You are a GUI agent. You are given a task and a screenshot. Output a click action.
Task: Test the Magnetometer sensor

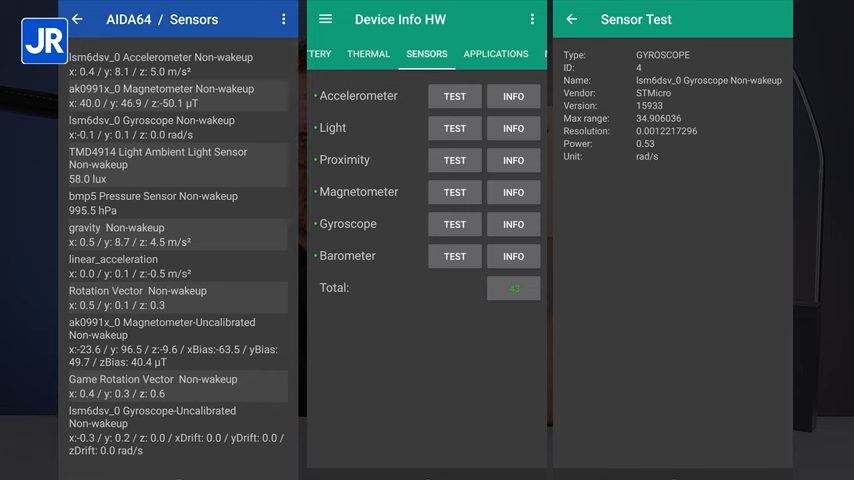click(455, 192)
